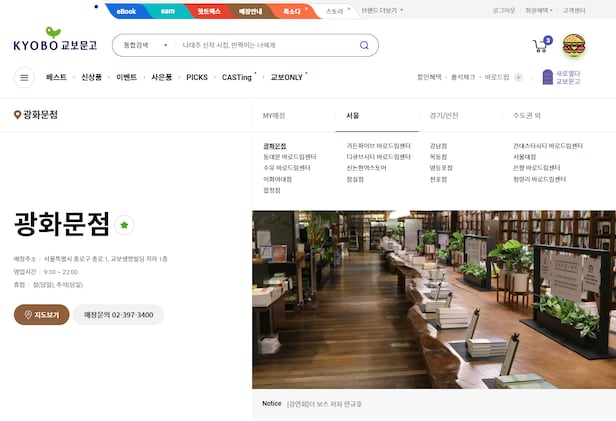Image resolution: width=616 pixels, height=421 pixels.
Task: Select the MY매장 tab
Action: click(274, 115)
